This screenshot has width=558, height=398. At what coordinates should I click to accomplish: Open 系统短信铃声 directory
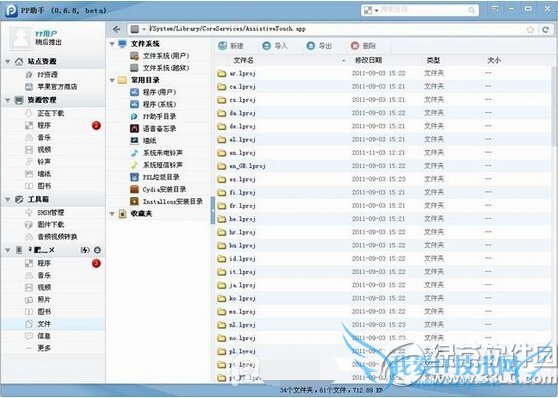click(157, 165)
